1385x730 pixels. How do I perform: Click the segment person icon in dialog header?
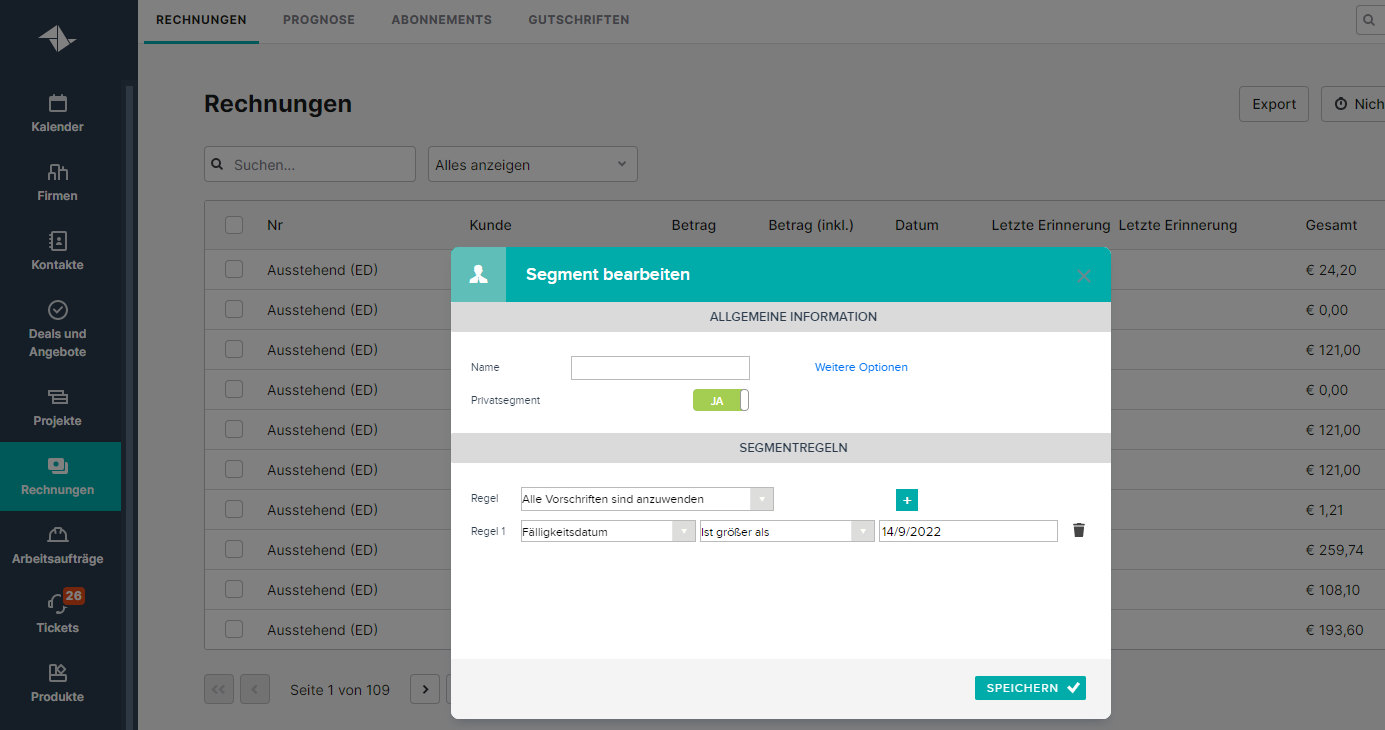pyautogui.click(x=478, y=275)
